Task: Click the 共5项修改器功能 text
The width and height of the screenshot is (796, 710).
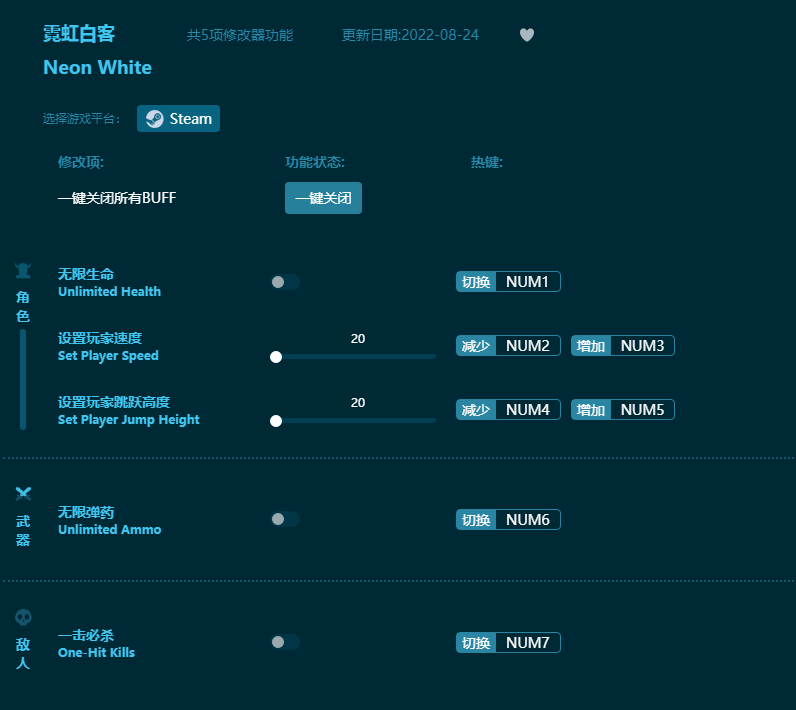Action: [240, 35]
